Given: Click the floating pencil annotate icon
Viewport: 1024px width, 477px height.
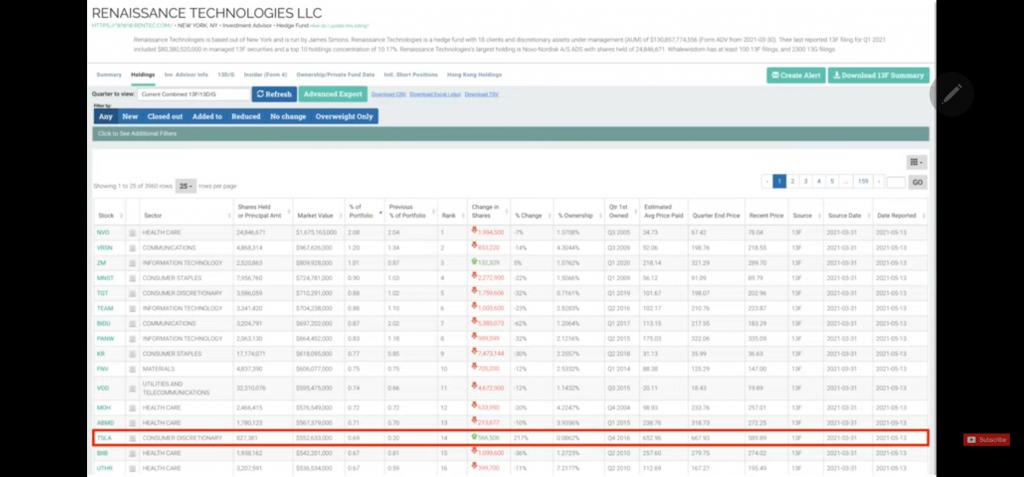Looking at the screenshot, I should click(x=952, y=95).
